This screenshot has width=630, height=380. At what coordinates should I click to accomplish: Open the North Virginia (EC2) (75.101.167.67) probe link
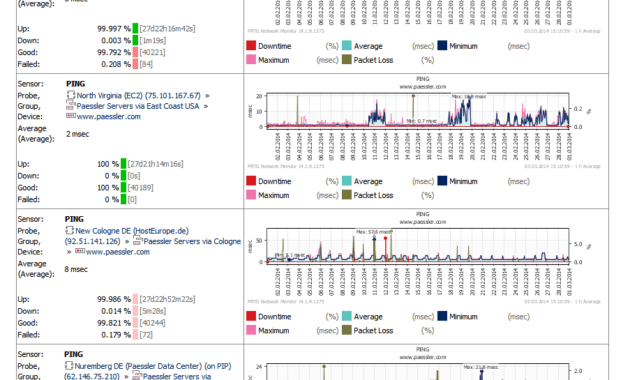pyautogui.click(x=139, y=96)
